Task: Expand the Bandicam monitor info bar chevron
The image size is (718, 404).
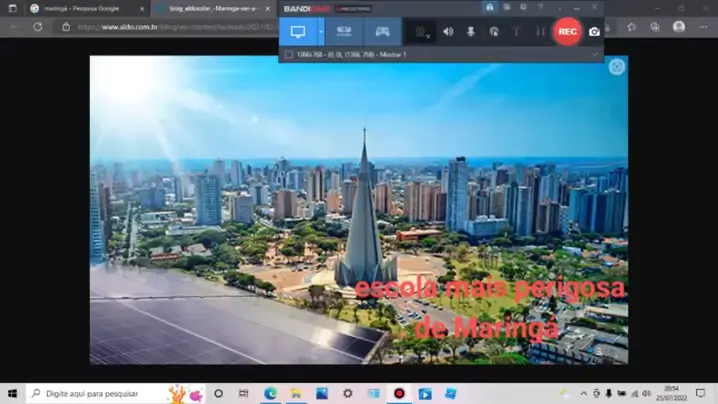Action: [595, 55]
